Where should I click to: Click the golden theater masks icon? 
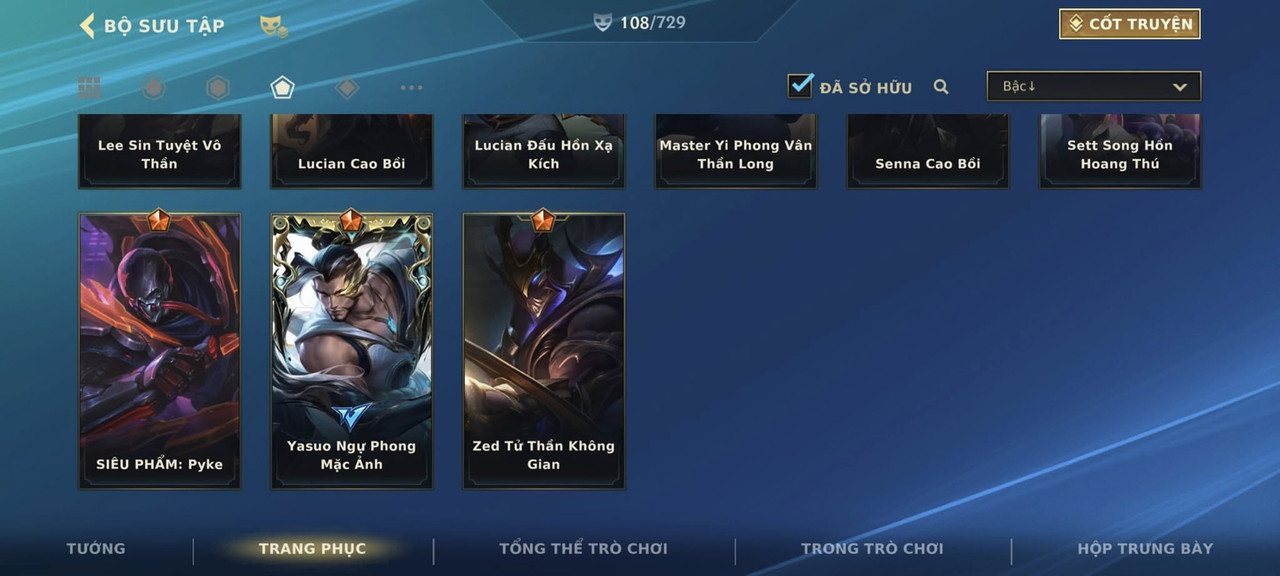pos(273,26)
